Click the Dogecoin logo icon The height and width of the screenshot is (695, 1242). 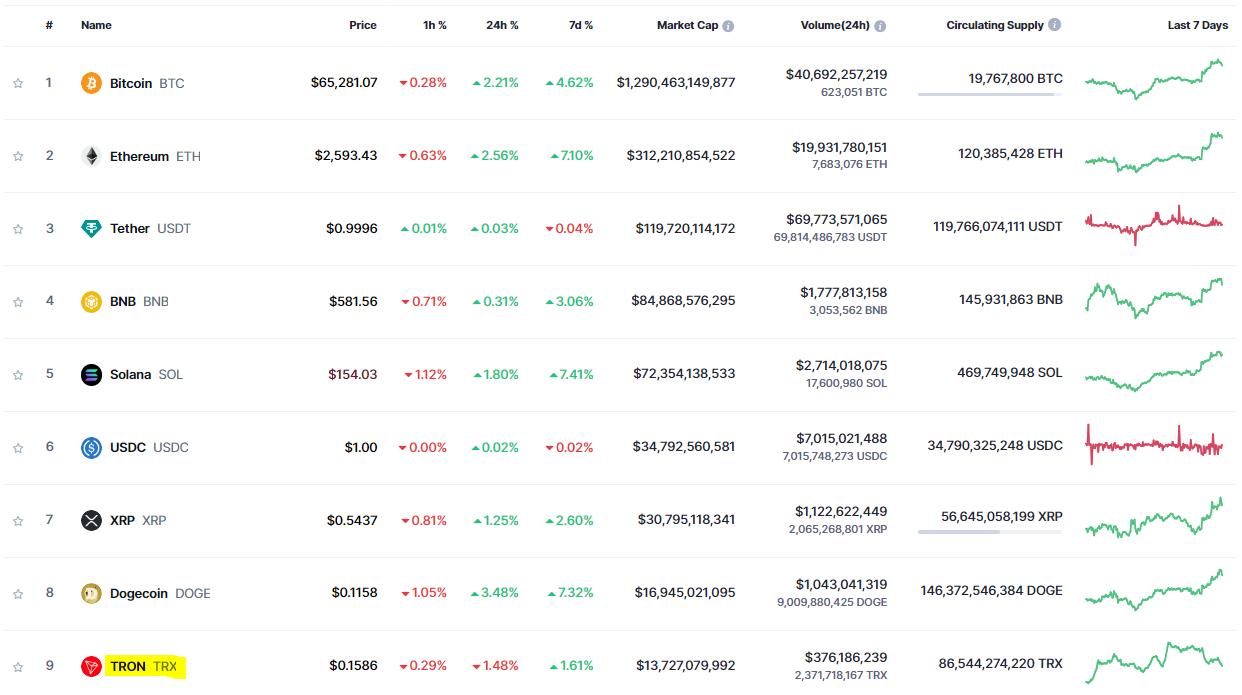[91, 593]
